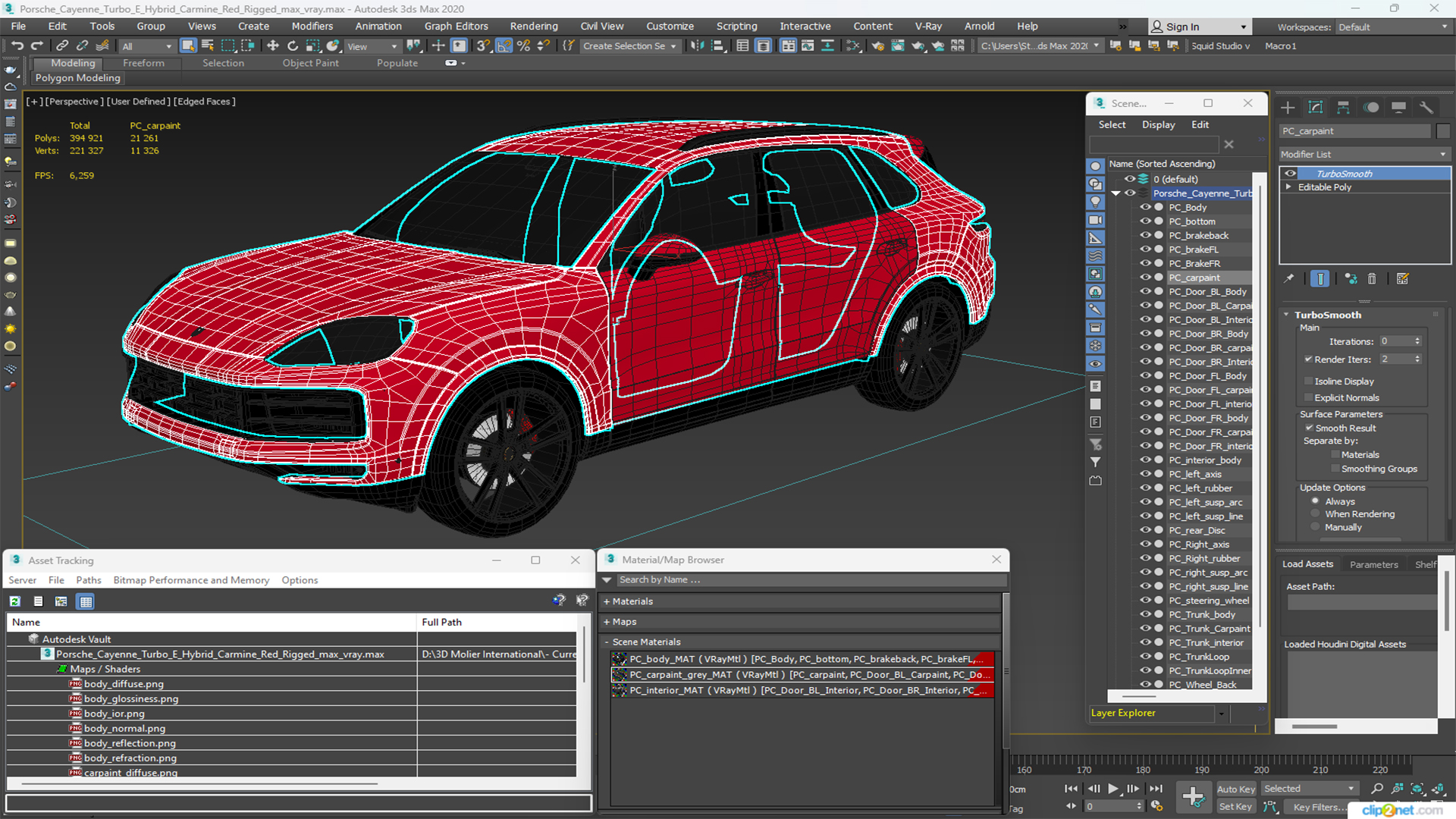The image size is (1456, 819).
Task: Jump to end of animation
Action: click(1156, 789)
